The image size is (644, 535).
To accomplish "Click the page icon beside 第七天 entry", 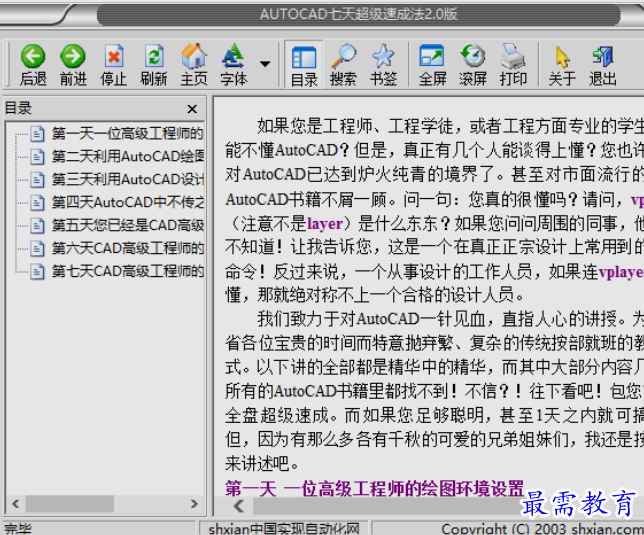I will point(37,272).
